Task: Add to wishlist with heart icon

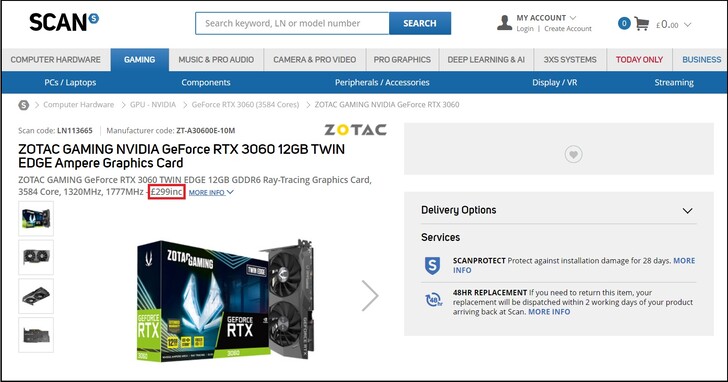Action: (x=573, y=155)
